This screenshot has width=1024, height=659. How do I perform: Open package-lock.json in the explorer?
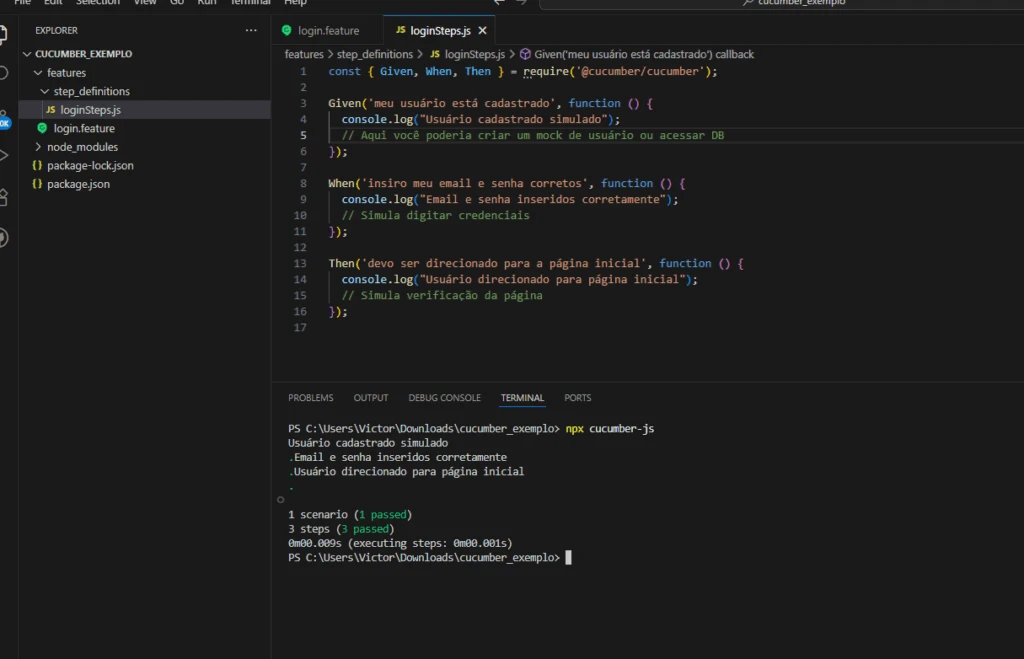pos(90,166)
